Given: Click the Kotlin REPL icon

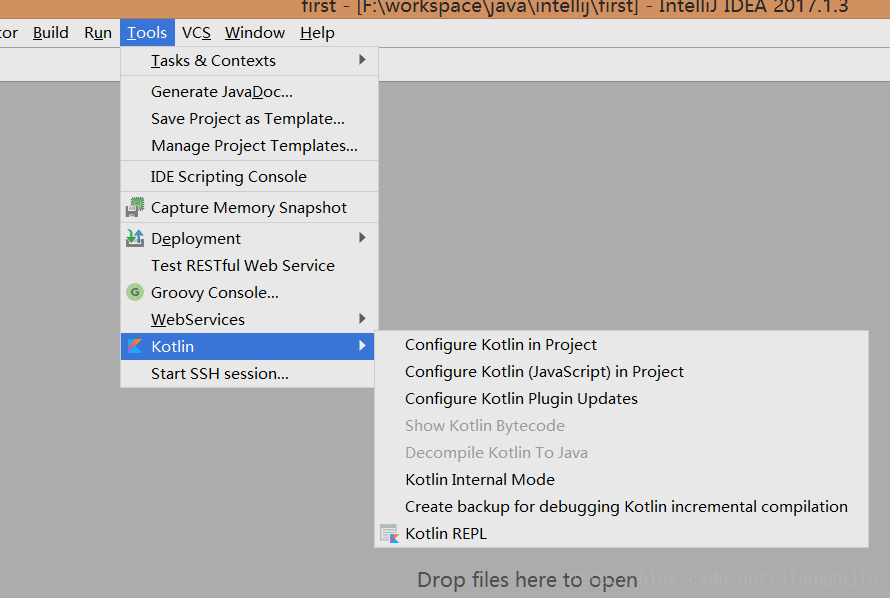Looking at the screenshot, I should (389, 534).
